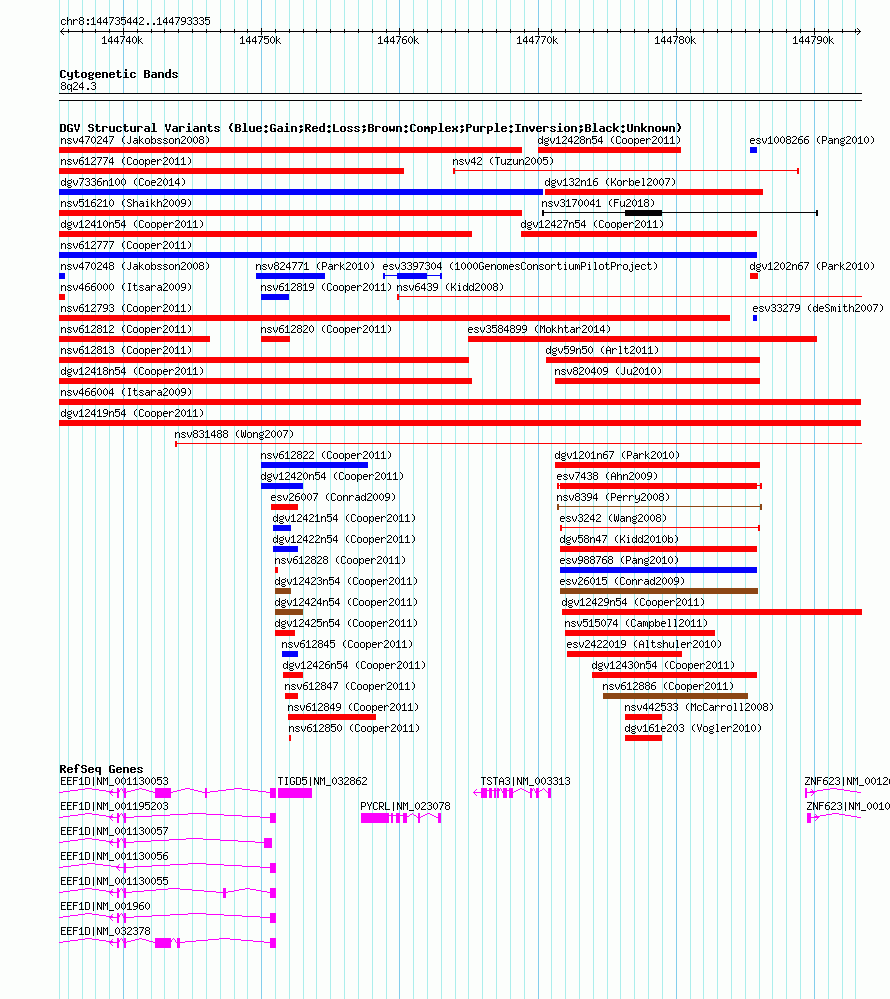
Task: Click the long blue nsv612777 gain bar
Action: click(408, 255)
